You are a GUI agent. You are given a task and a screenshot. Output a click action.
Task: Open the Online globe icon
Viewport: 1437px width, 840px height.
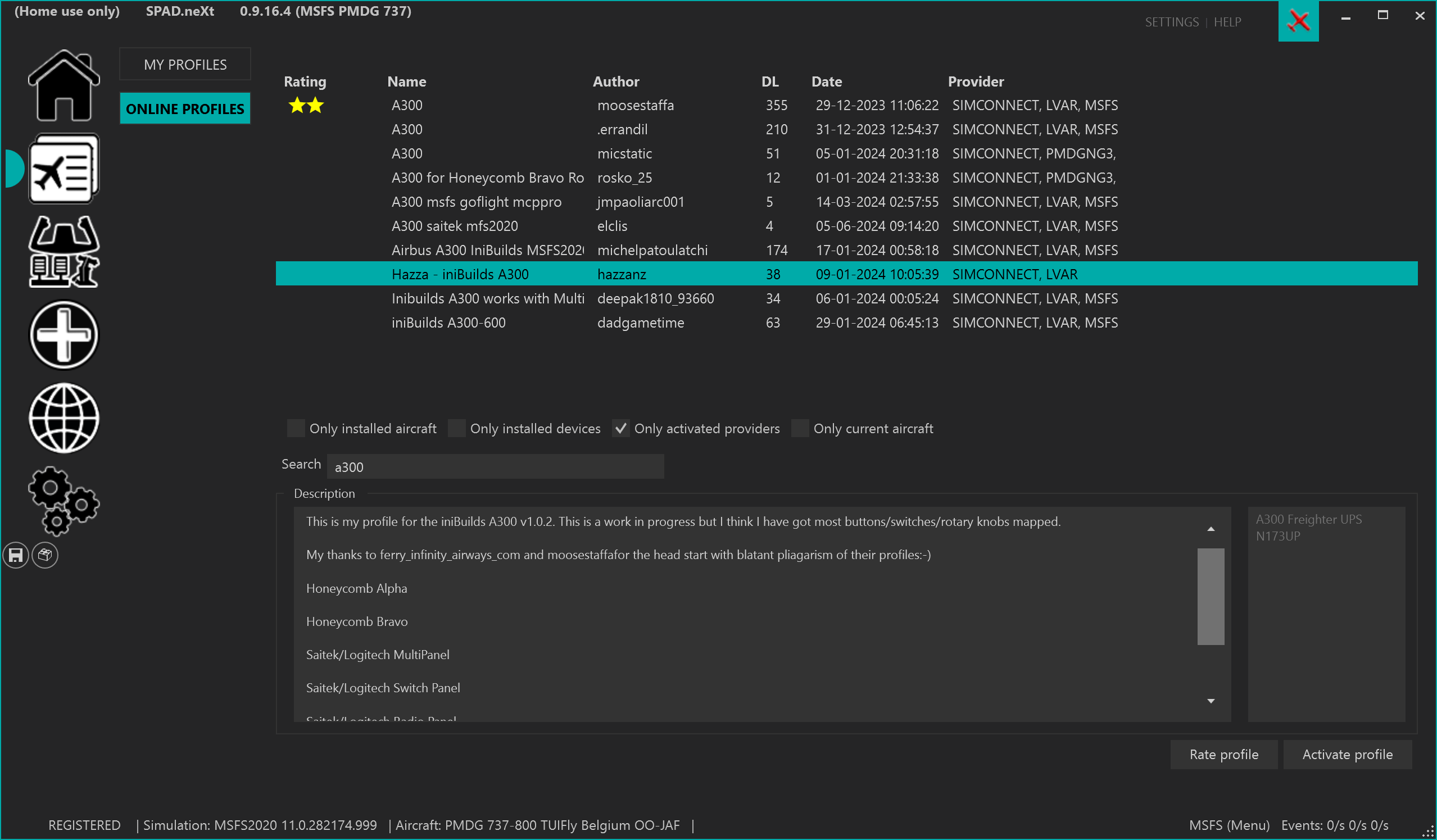[64, 419]
